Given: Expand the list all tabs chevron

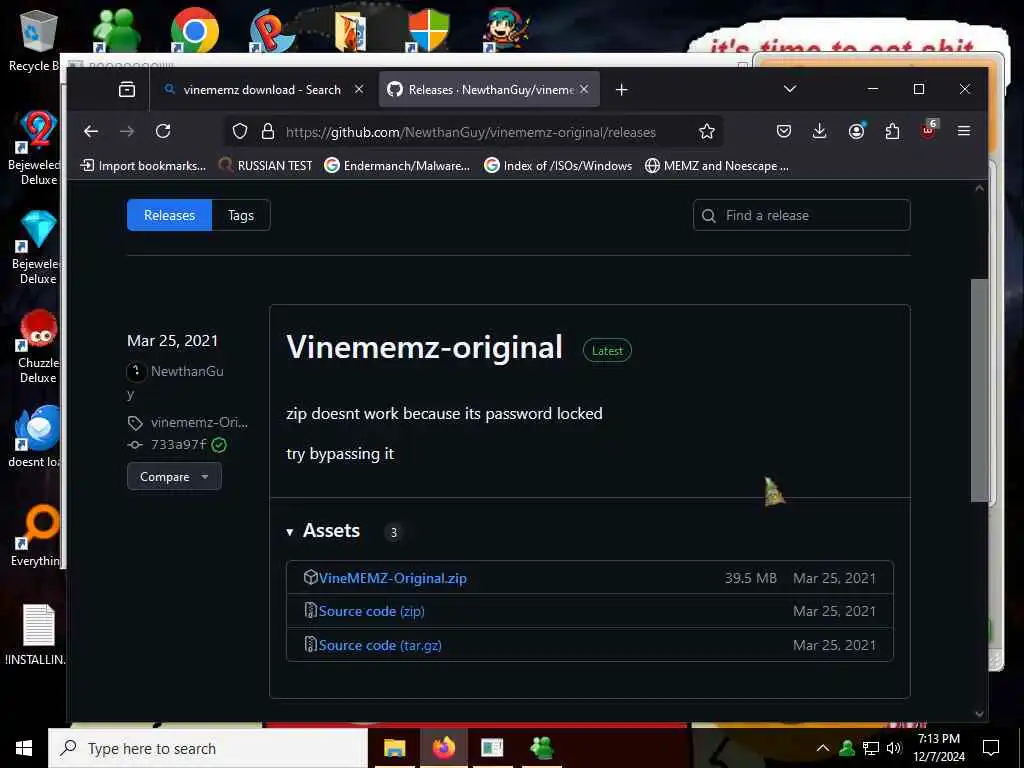Looking at the screenshot, I should pyautogui.click(x=790, y=89).
